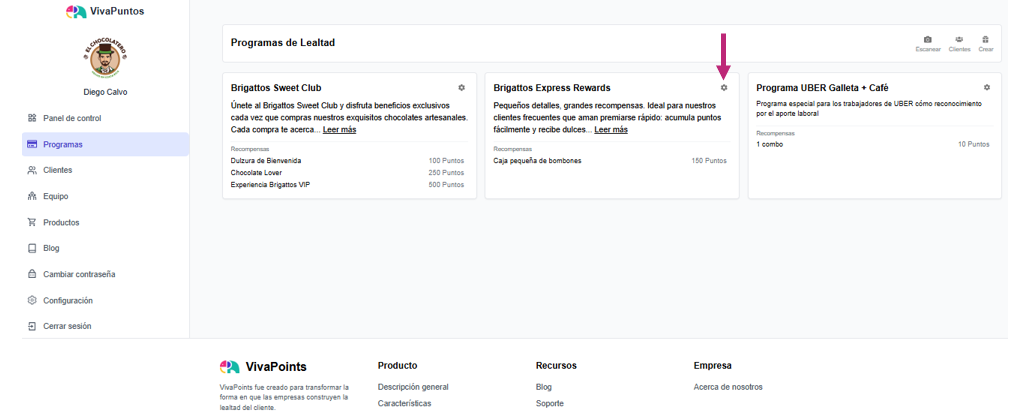
Task: Open Cambiar contraseña sidebar item
Action: click(x=105, y=274)
